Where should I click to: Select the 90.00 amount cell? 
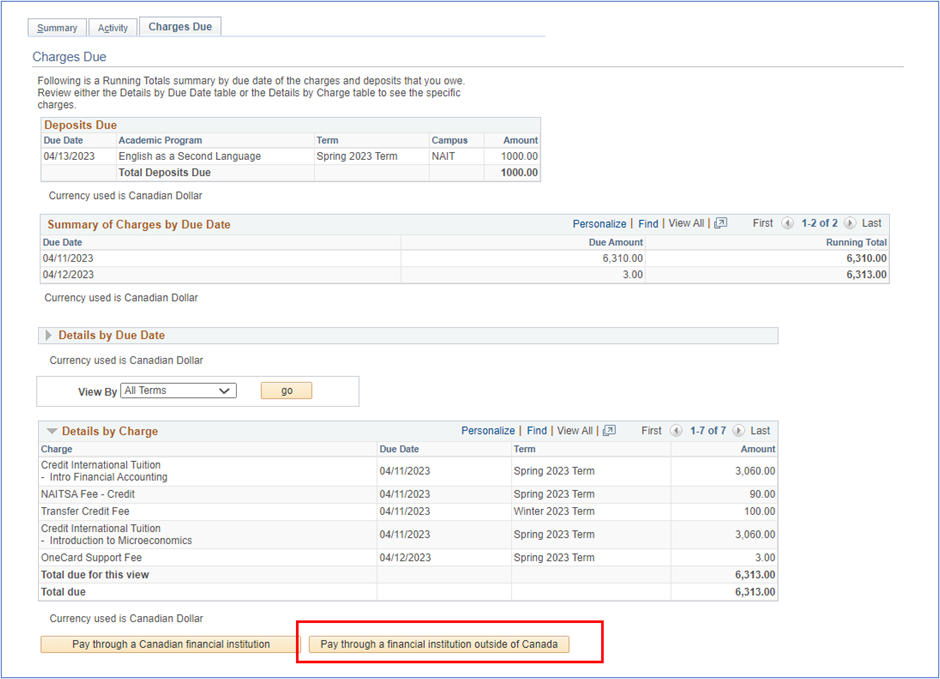point(762,494)
